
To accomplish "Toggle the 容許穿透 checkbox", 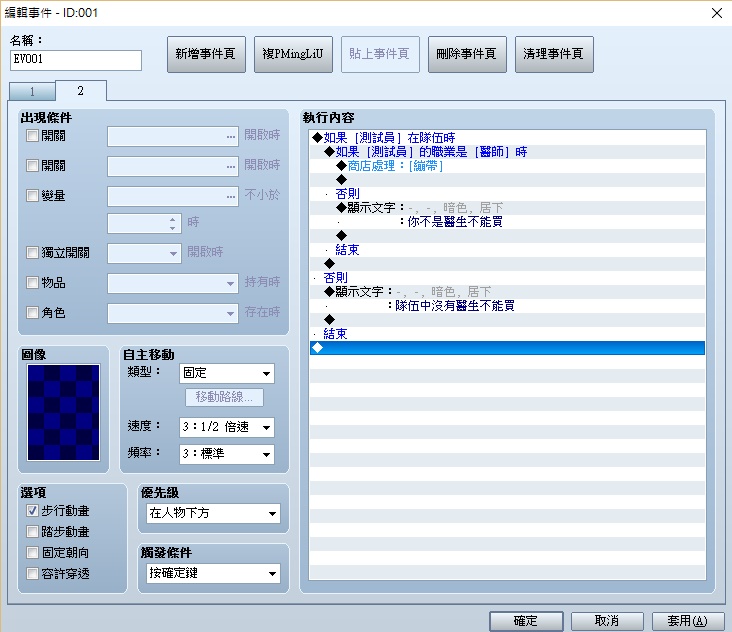I will pos(32,573).
